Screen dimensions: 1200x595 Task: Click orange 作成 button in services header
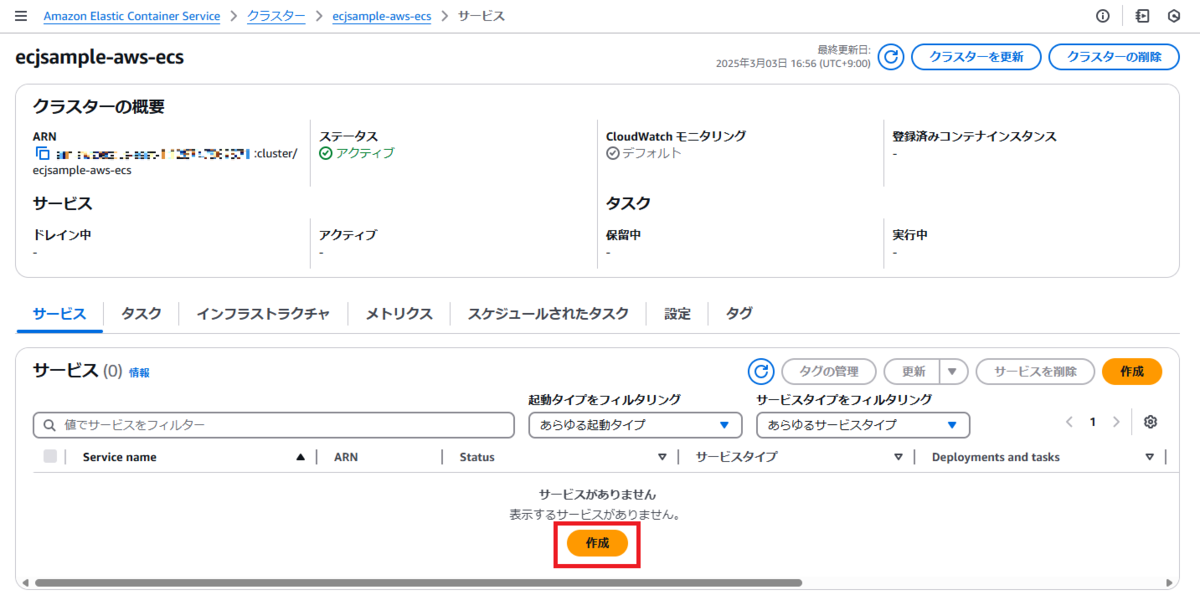pos(1132,372)
